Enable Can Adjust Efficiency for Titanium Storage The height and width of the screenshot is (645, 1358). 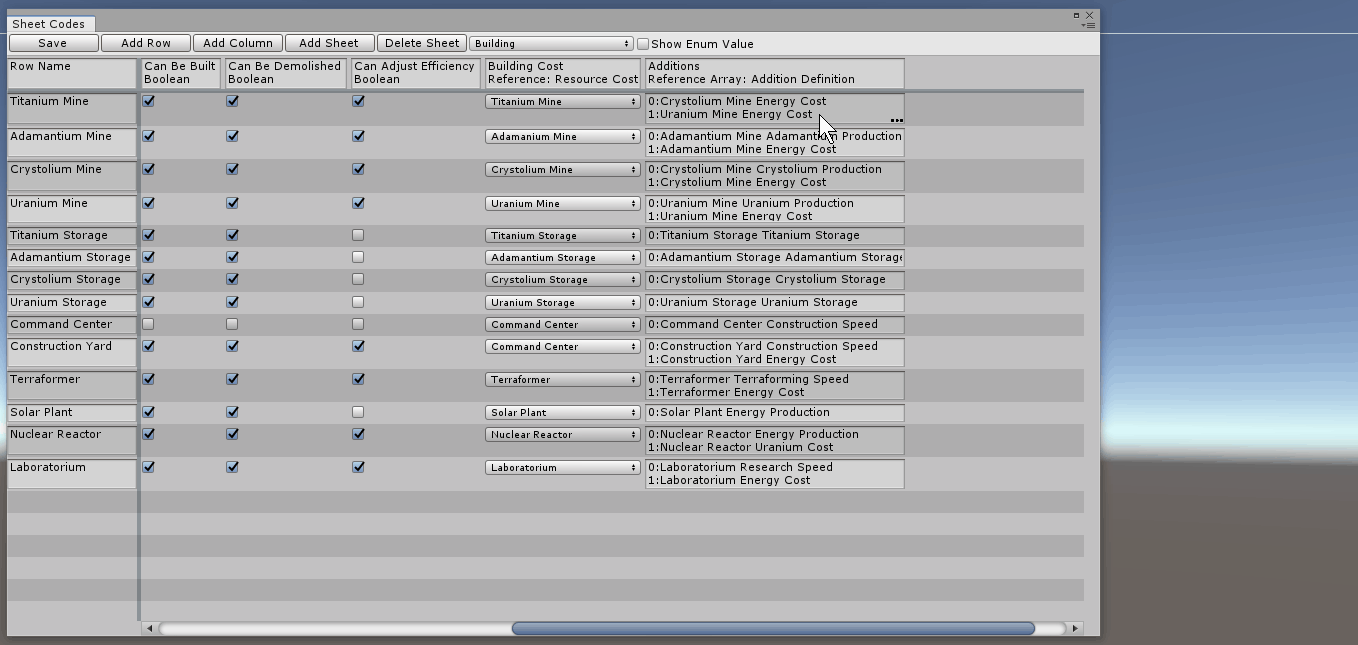(358, 235)
